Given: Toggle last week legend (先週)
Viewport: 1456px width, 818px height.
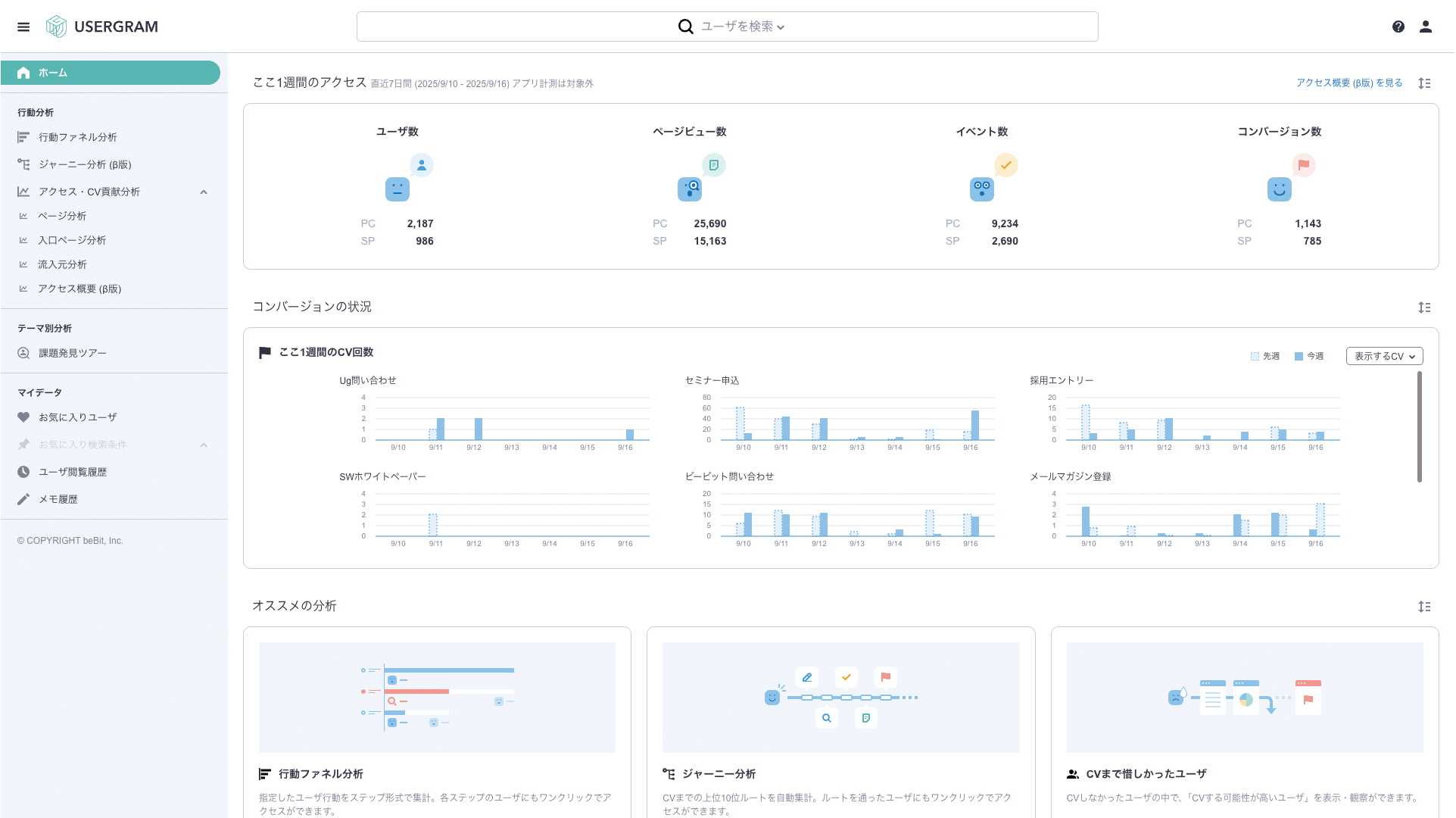Looking at the screenshot, I should coord(1265,356).
